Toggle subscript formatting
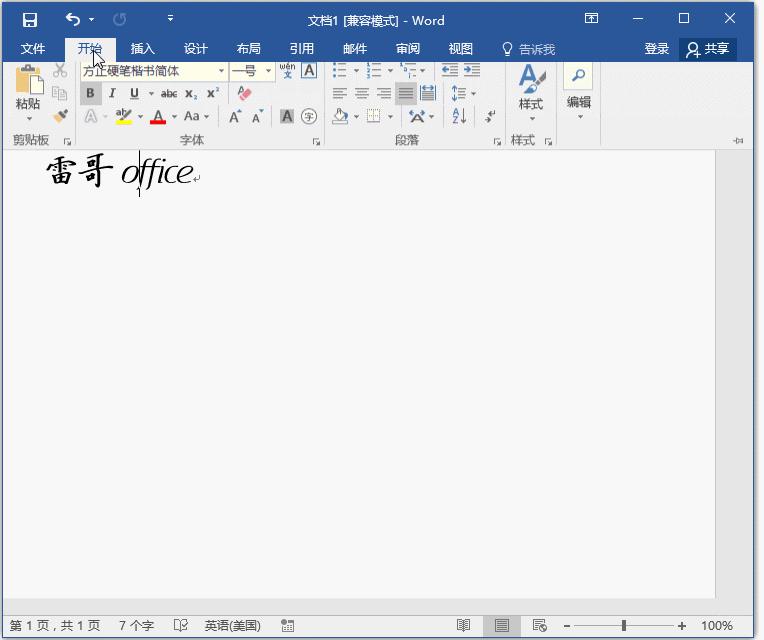Image resolution: width=764 pixels, height=640 pixels. (191, 94)
